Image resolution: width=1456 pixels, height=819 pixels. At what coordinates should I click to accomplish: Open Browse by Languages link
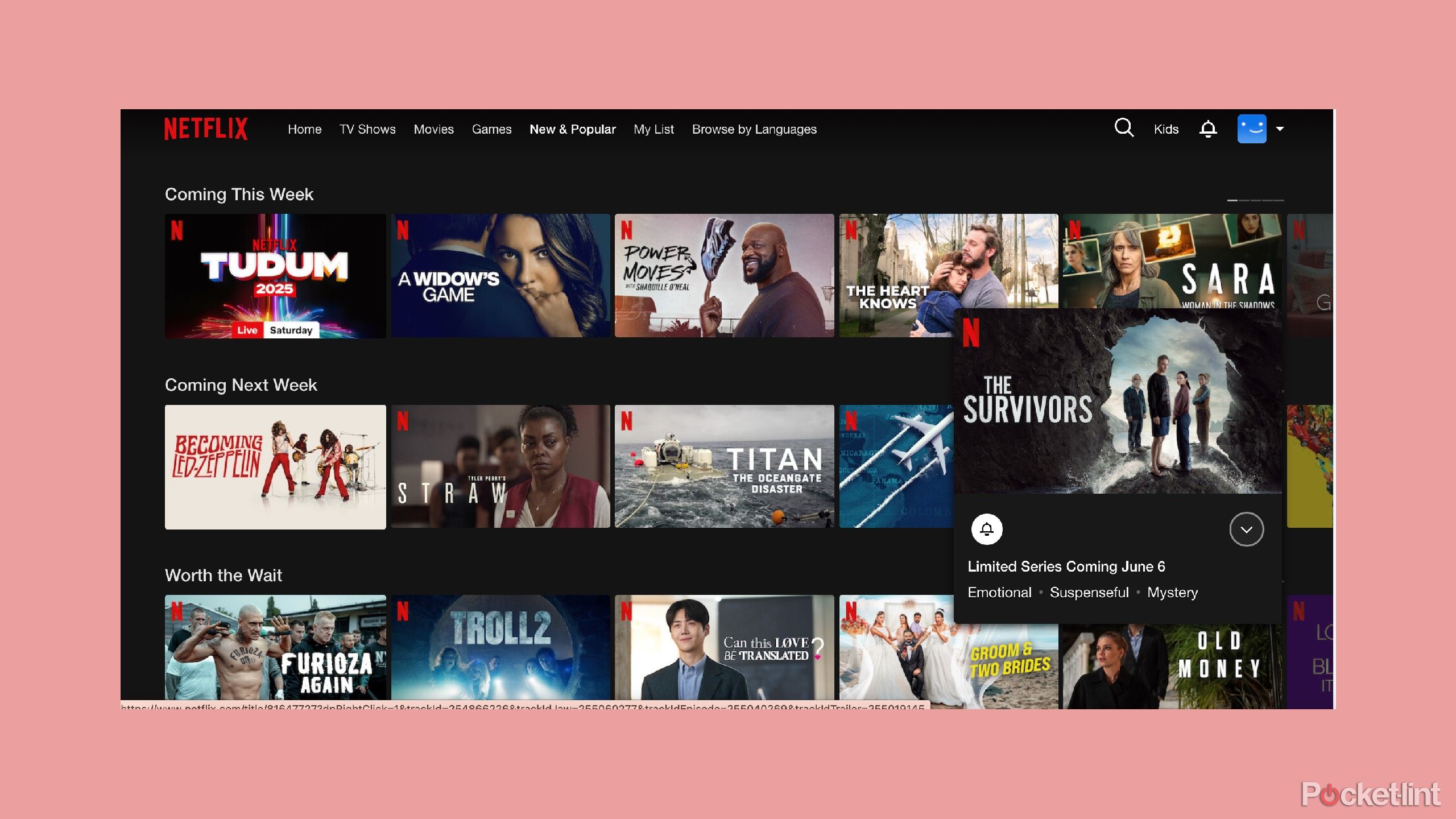pos(754,129)
